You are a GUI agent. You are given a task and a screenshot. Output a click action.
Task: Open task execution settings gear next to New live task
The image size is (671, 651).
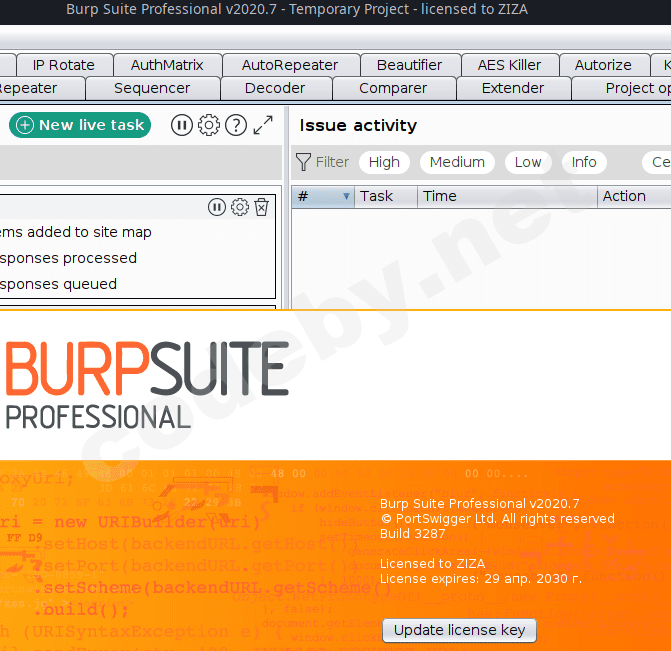tap(209, 125)
